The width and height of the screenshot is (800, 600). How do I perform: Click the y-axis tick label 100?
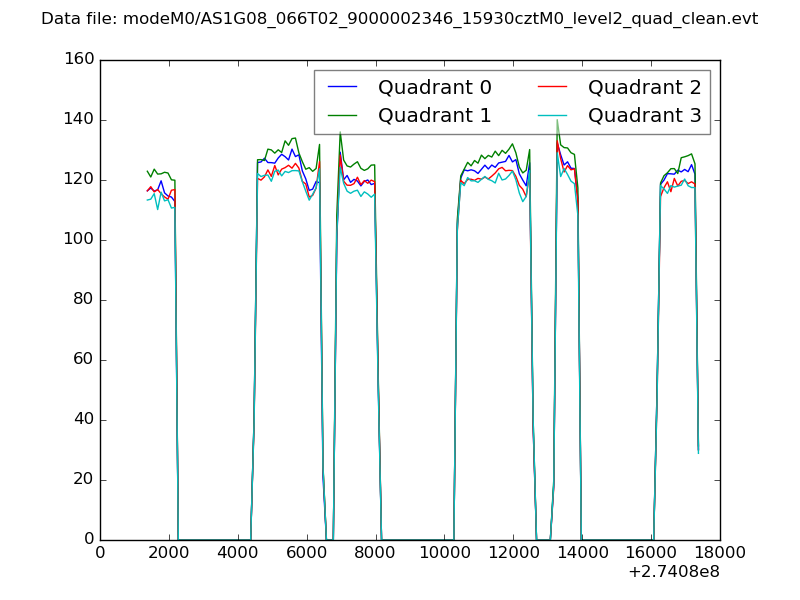coord(79,239)
